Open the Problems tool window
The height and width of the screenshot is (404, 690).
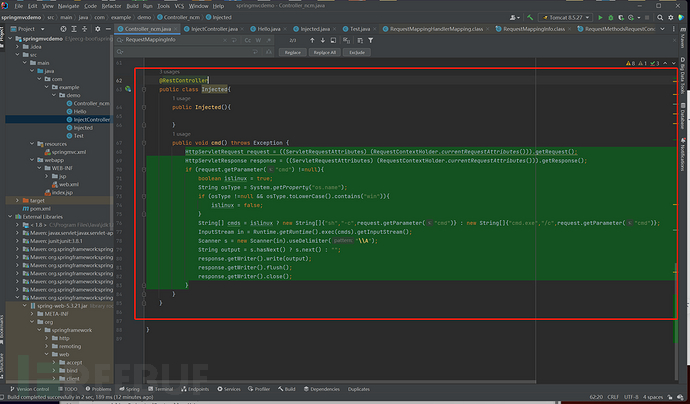click(x=96, y=388)
